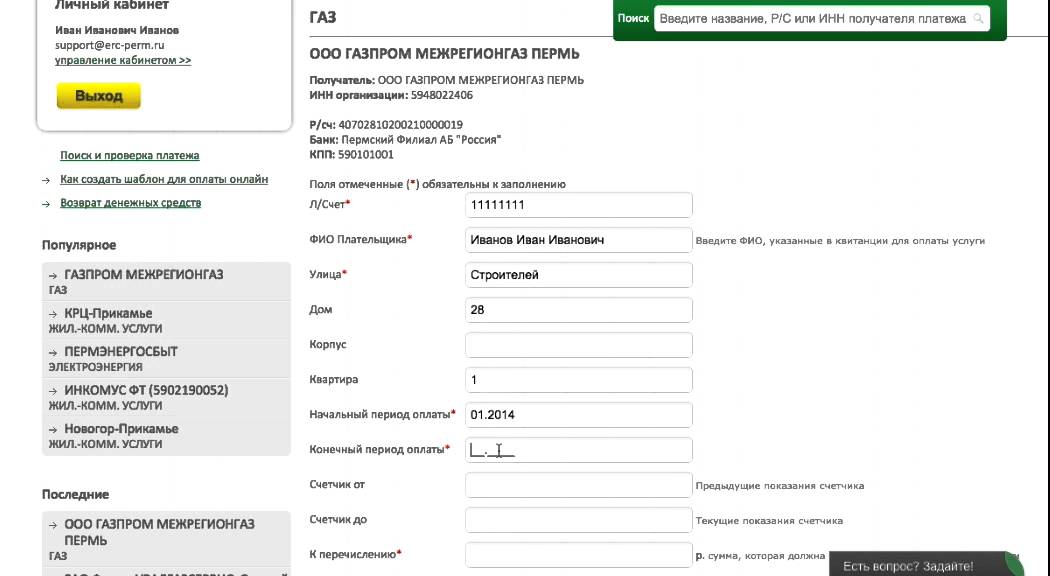Image resolution: width=1050 pixels, height=576 pixels.
Task: Click the Последние section heading
Action: tap(75, 494)
